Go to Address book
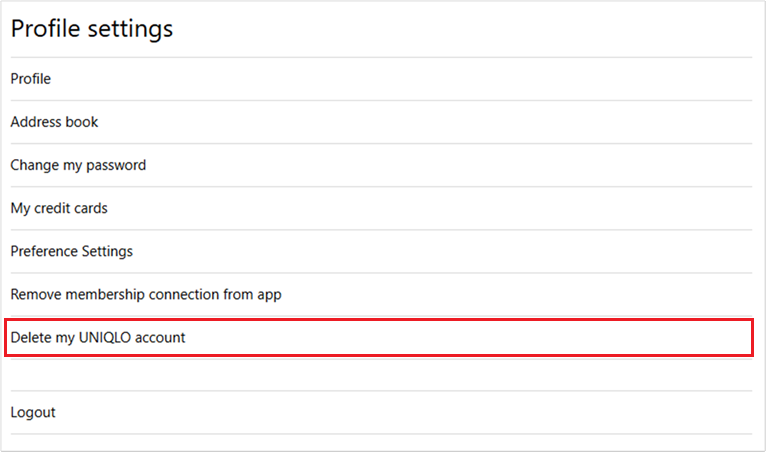Screen dimensions: 768x457 (54, 122)
